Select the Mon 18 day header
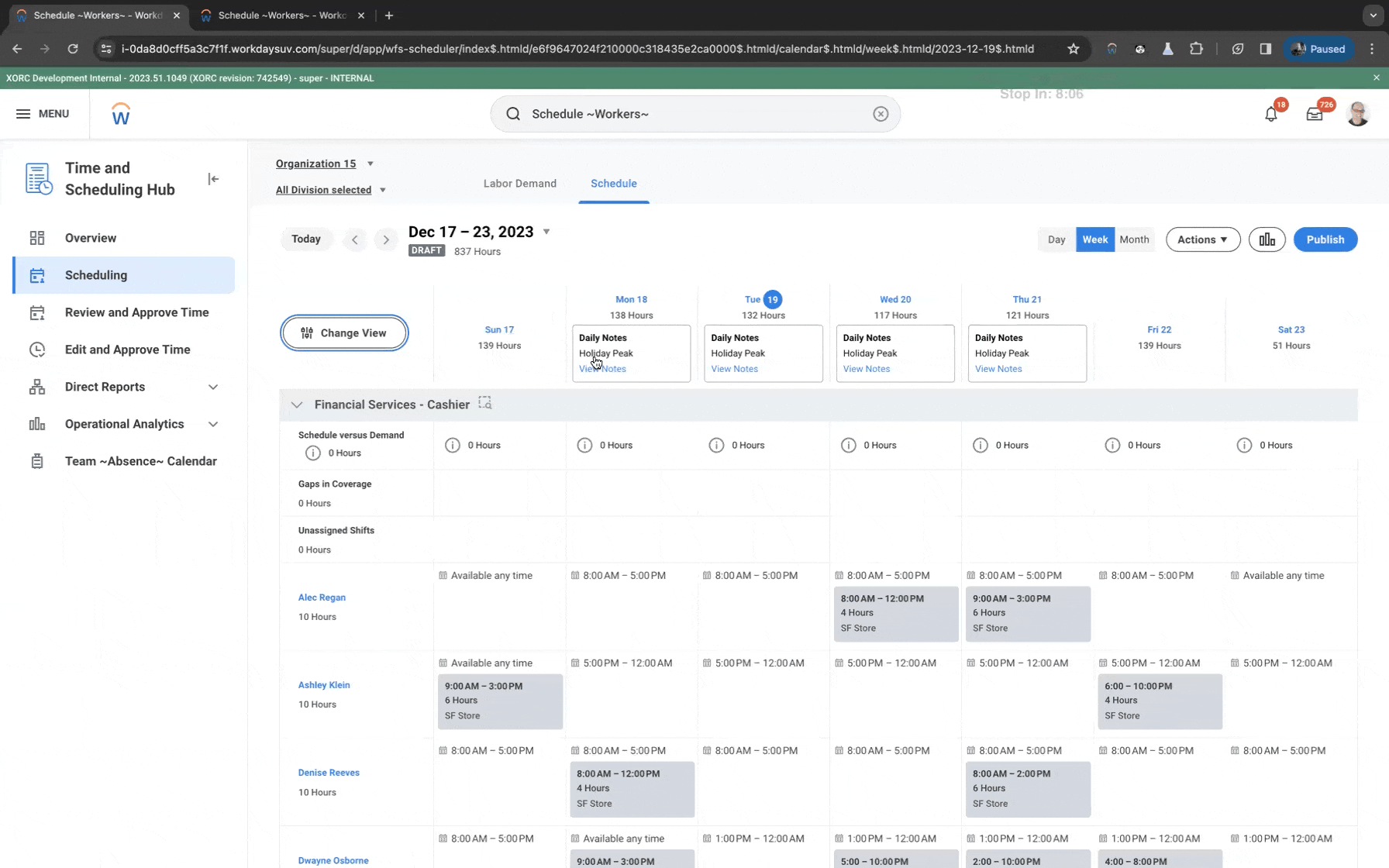The width and height of the screenshot is (1389, 868). pyautogui.click(x=631, y=300)
